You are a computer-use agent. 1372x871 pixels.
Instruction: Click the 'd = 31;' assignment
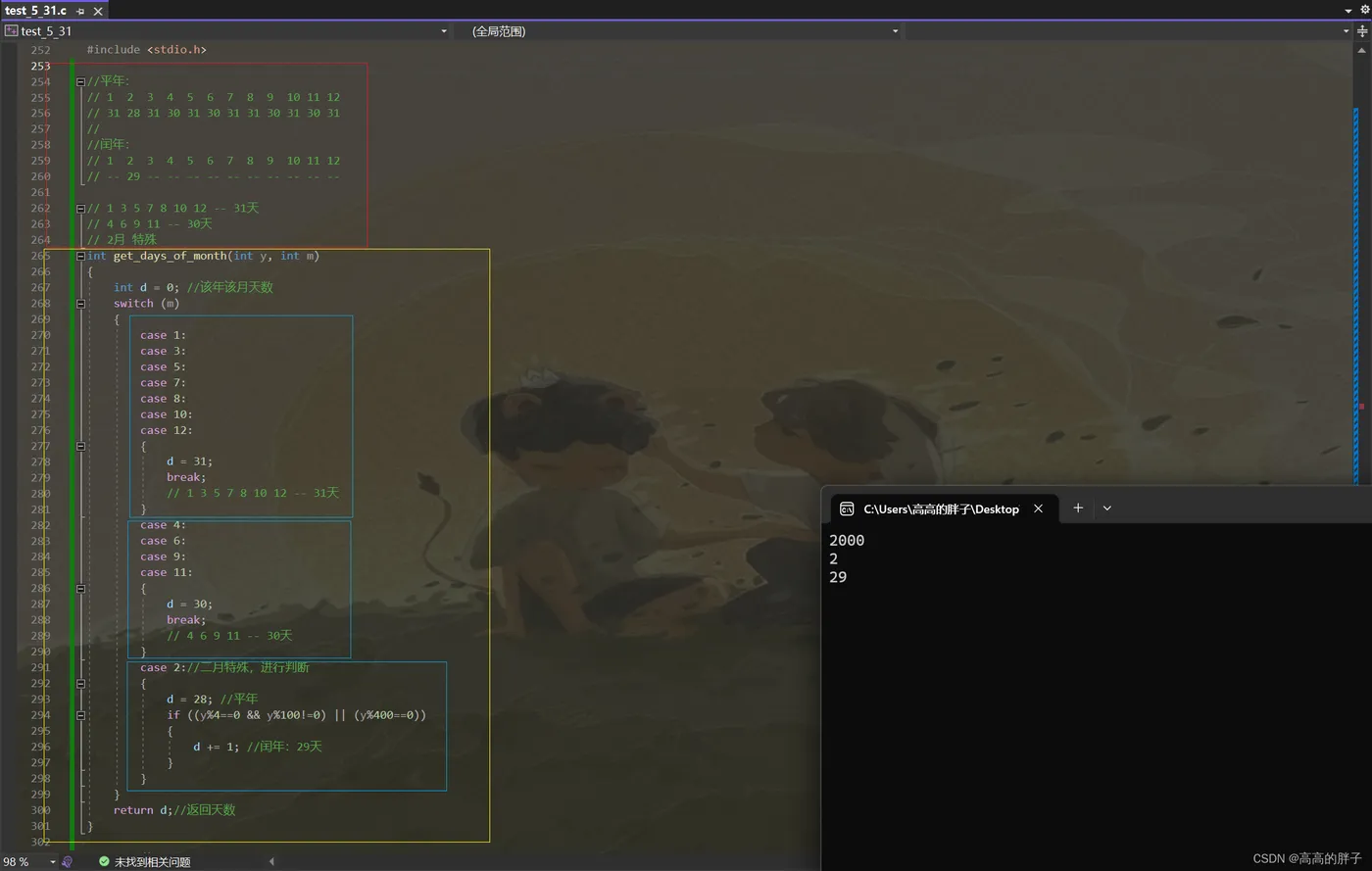[189, 461]
